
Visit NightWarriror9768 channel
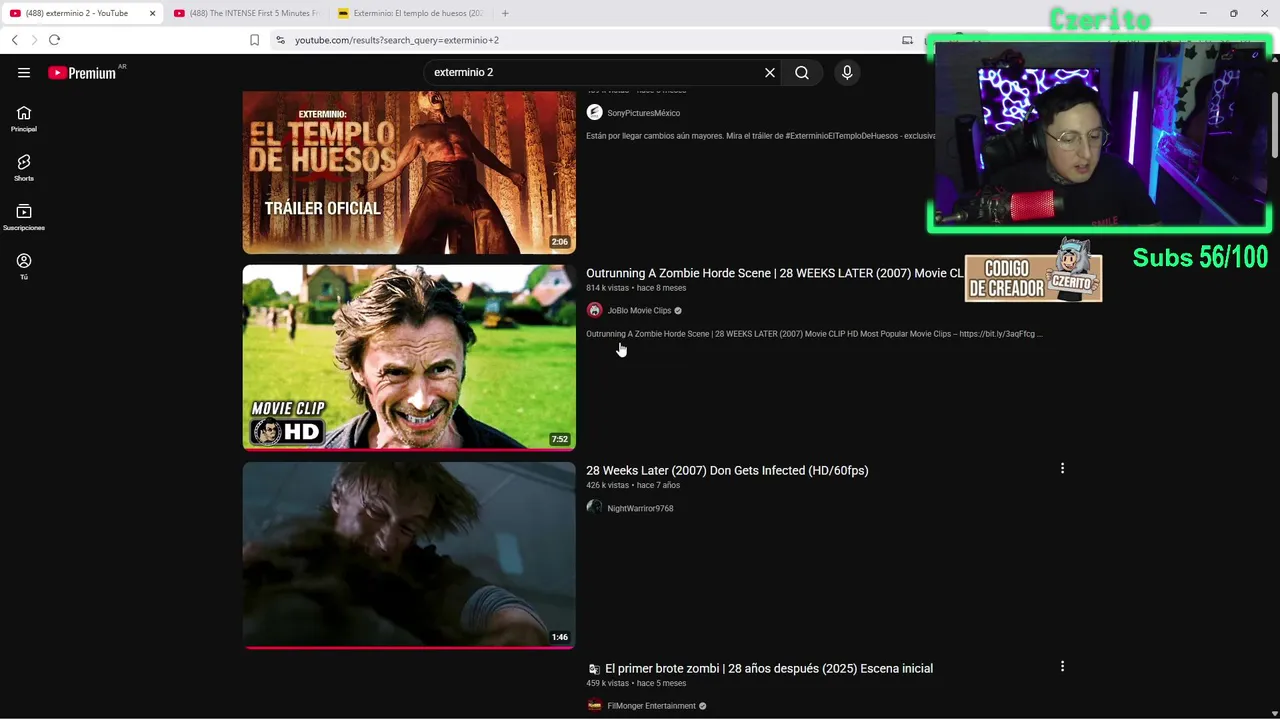[x=640, y=508]
